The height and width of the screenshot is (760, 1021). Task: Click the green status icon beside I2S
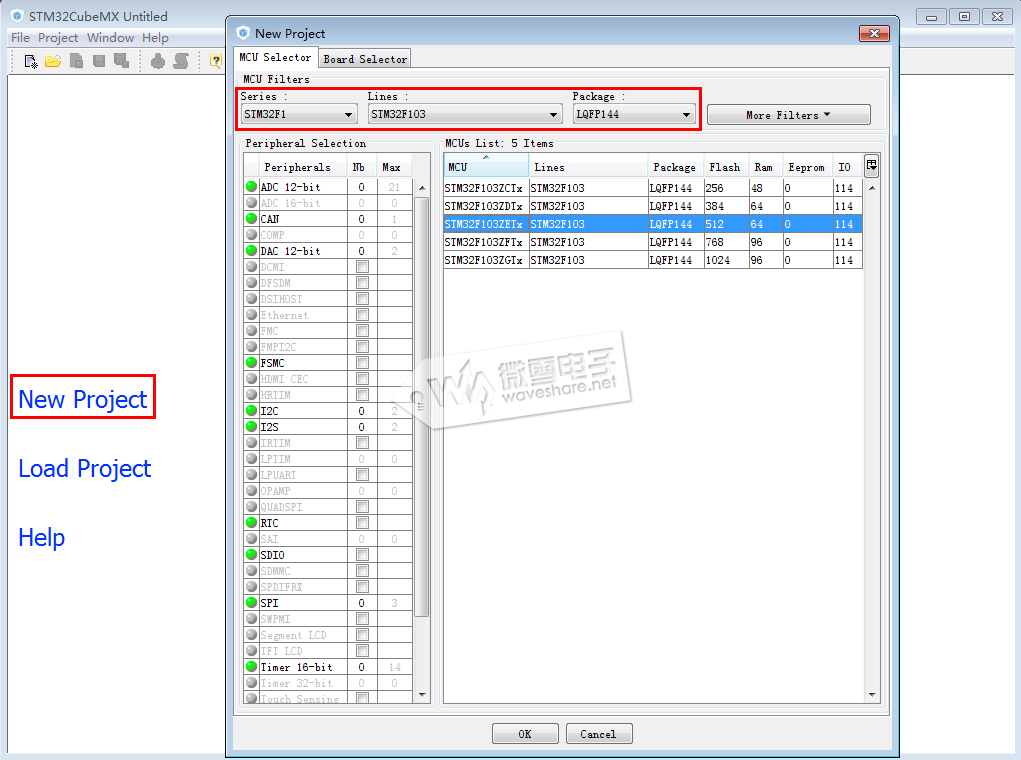[x=251, y=427]
